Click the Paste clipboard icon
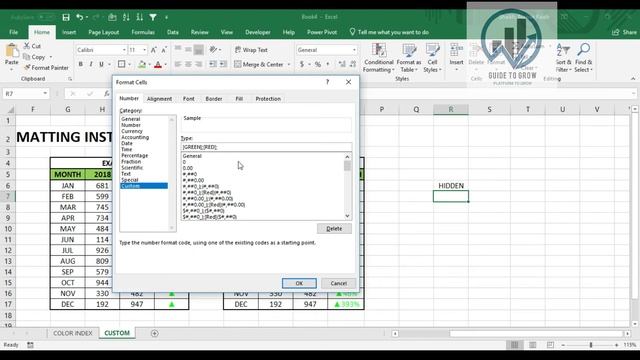640x360 pixels. point(12,51)
